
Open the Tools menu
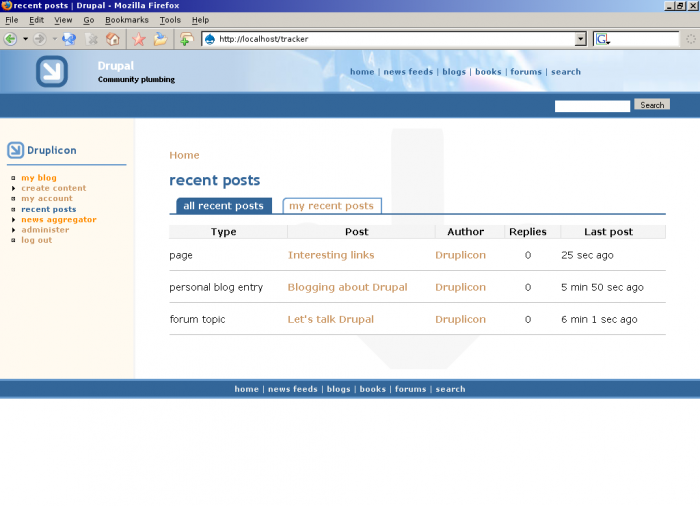click(x=170, y=20)
